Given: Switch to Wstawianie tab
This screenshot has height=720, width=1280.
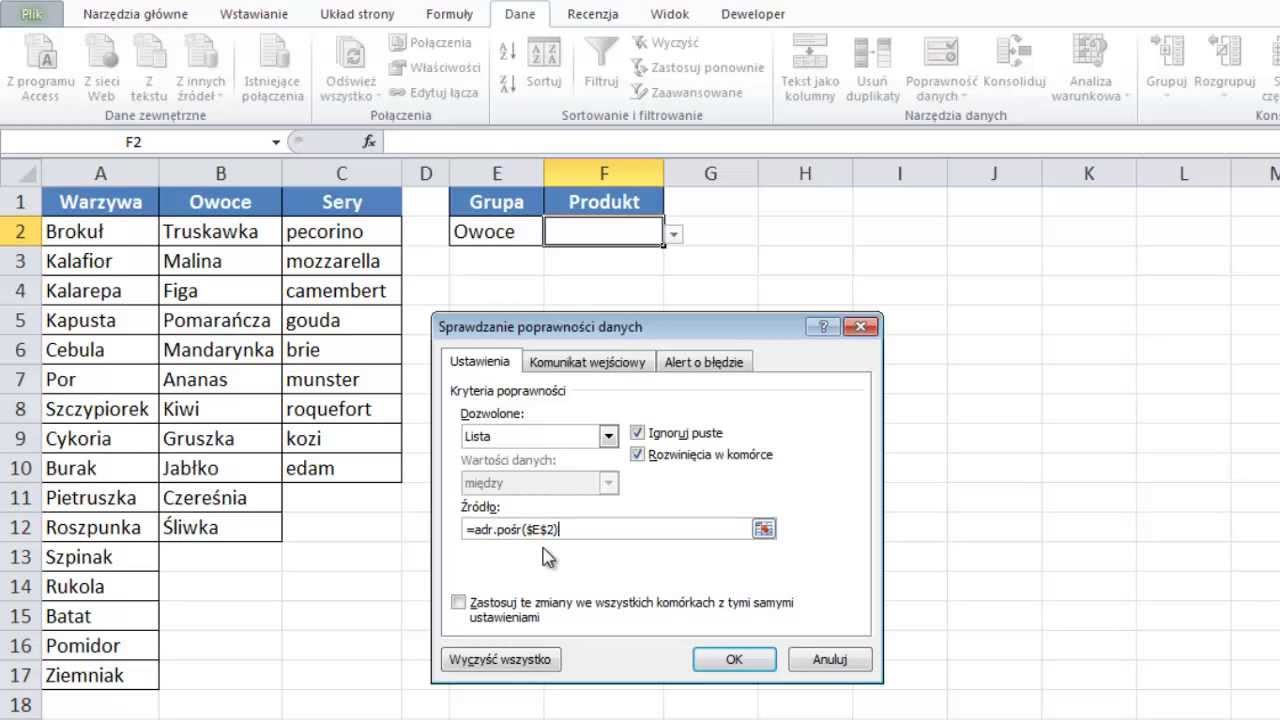Looking at the screenshot, I should tap(252, 14).
